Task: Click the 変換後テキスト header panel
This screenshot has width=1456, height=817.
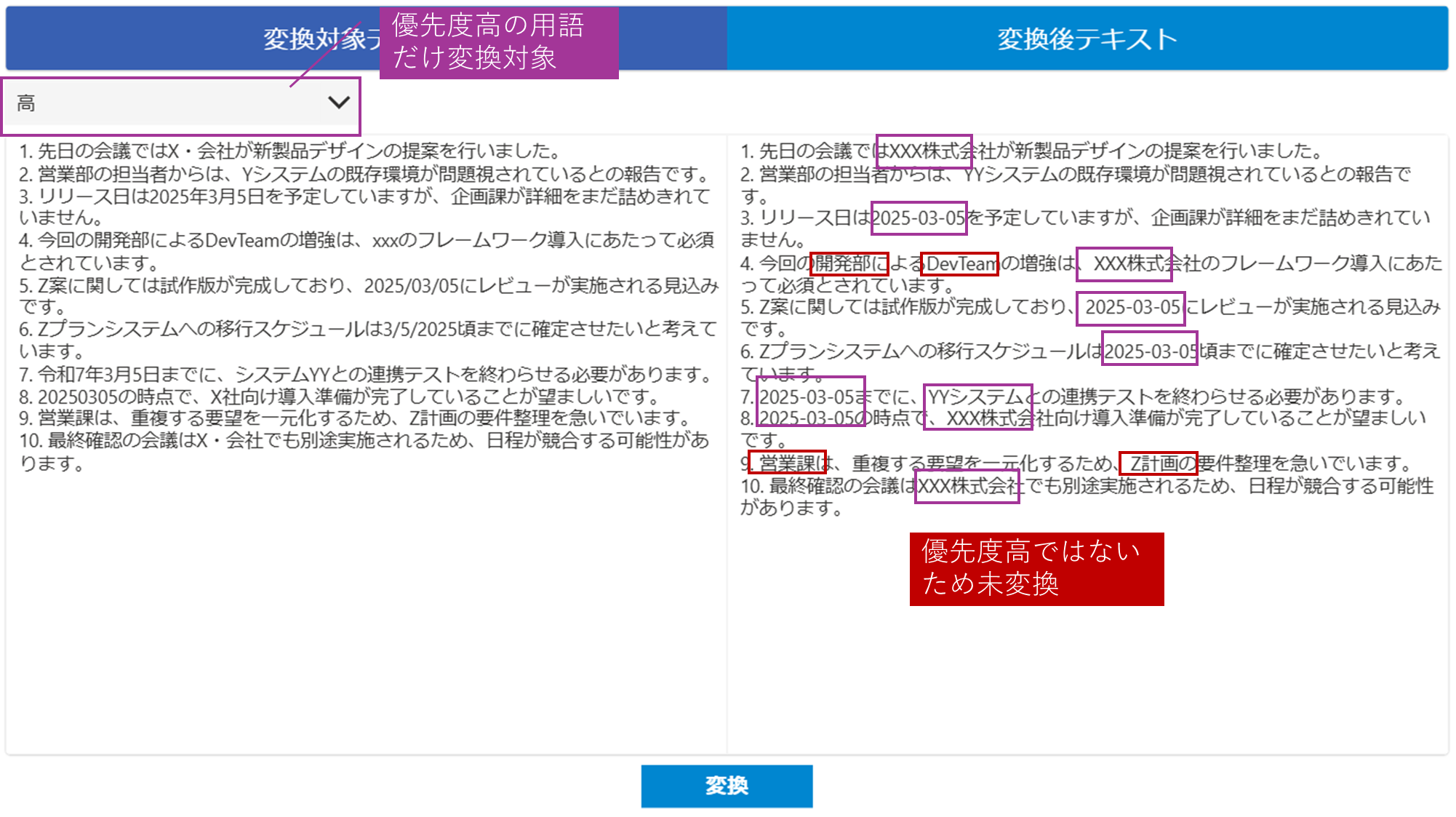Action: pyautogui.click(x=1087, y=39)
